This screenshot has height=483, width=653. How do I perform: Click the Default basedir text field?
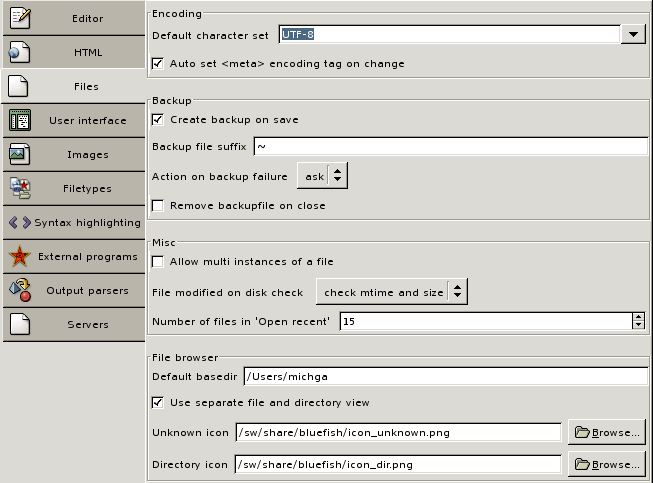tap(445, 377)
